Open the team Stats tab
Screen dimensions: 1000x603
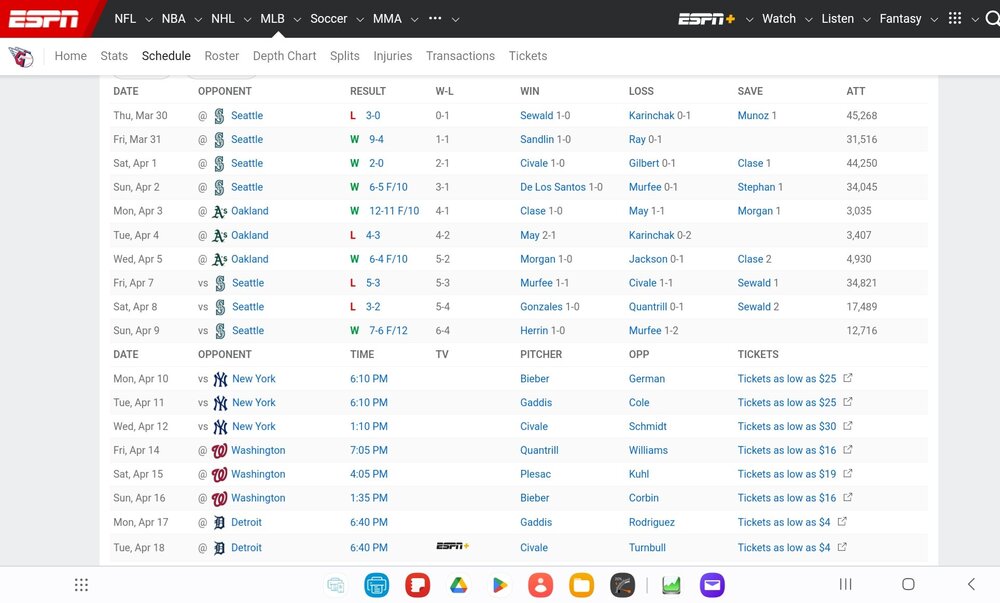coord(114,56)
